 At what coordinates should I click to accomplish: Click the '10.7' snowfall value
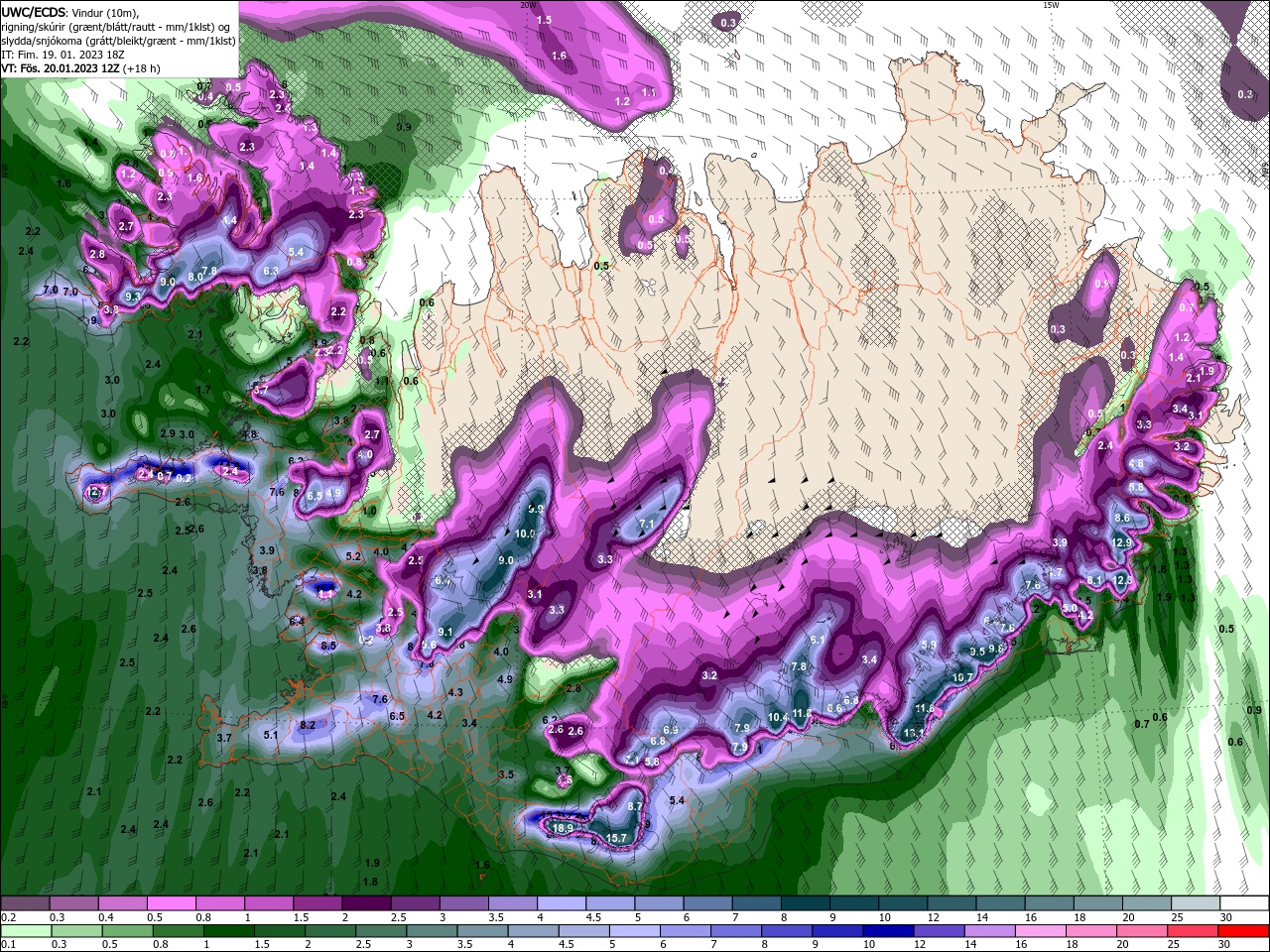(962, 678)
